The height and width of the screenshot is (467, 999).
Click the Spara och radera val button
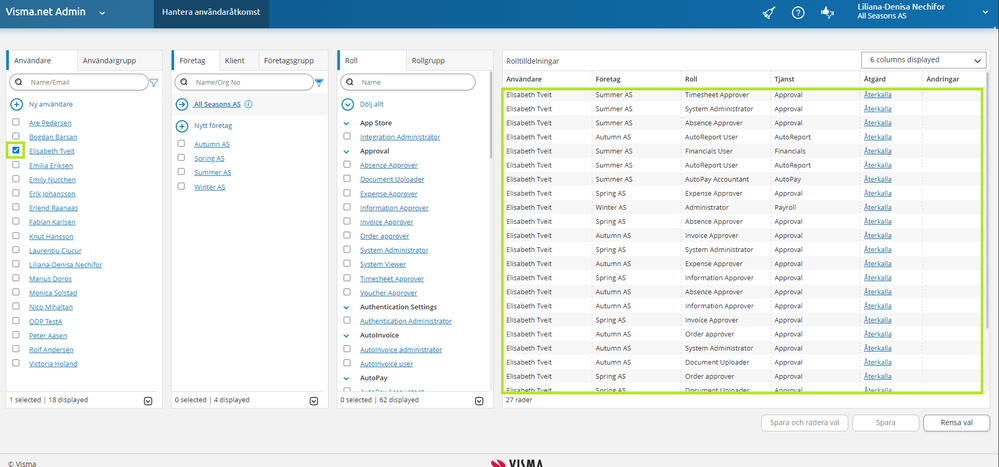(804, 422)
